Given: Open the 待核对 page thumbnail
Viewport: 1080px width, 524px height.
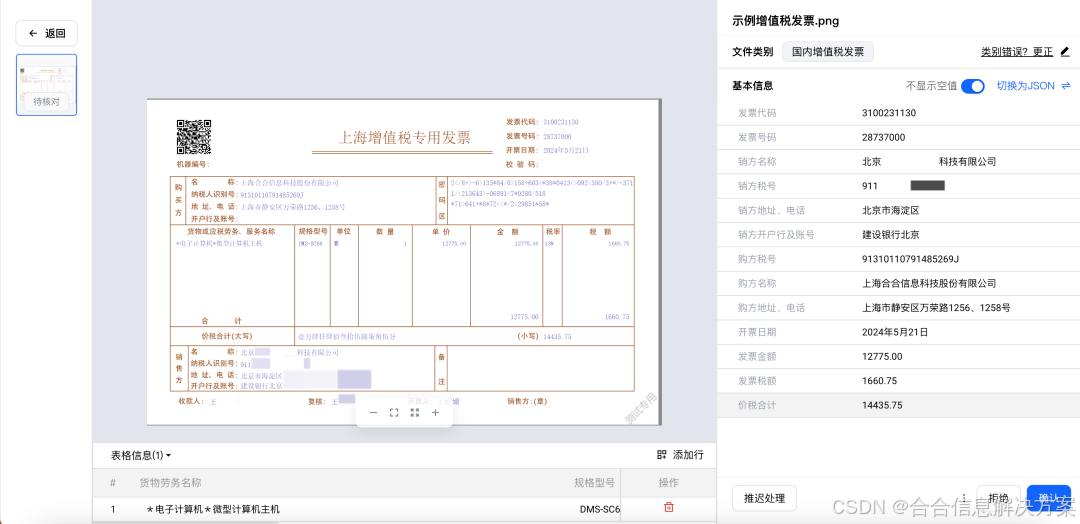Looking at the screenshot, I should click(x=47, y=85).
